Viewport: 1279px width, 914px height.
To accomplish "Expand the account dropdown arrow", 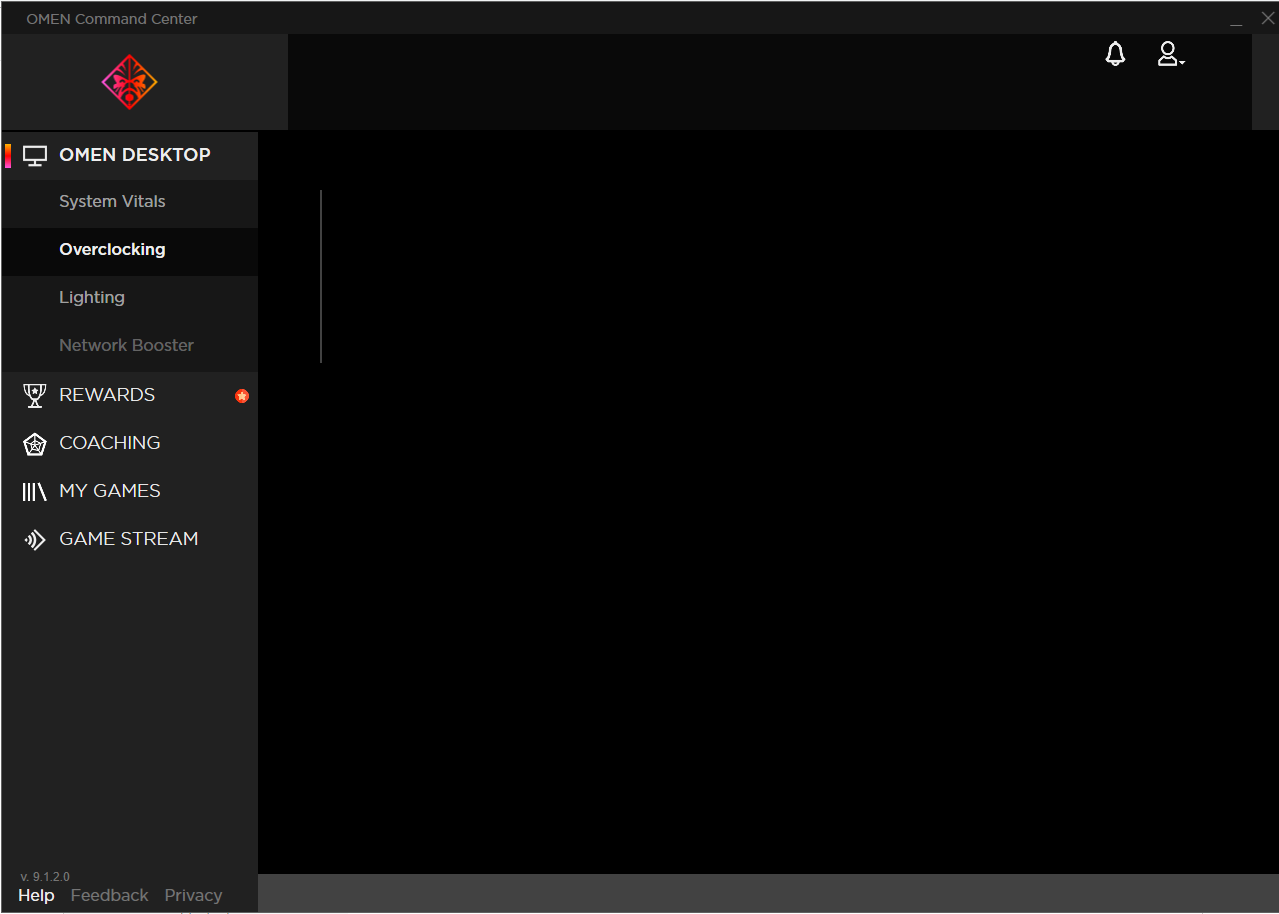I will (1181, 61).
